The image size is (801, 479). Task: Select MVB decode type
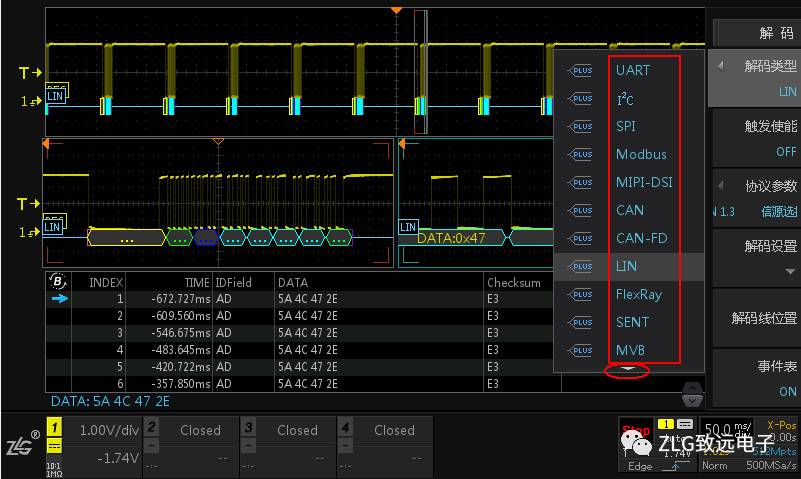(x=630, y=350)
